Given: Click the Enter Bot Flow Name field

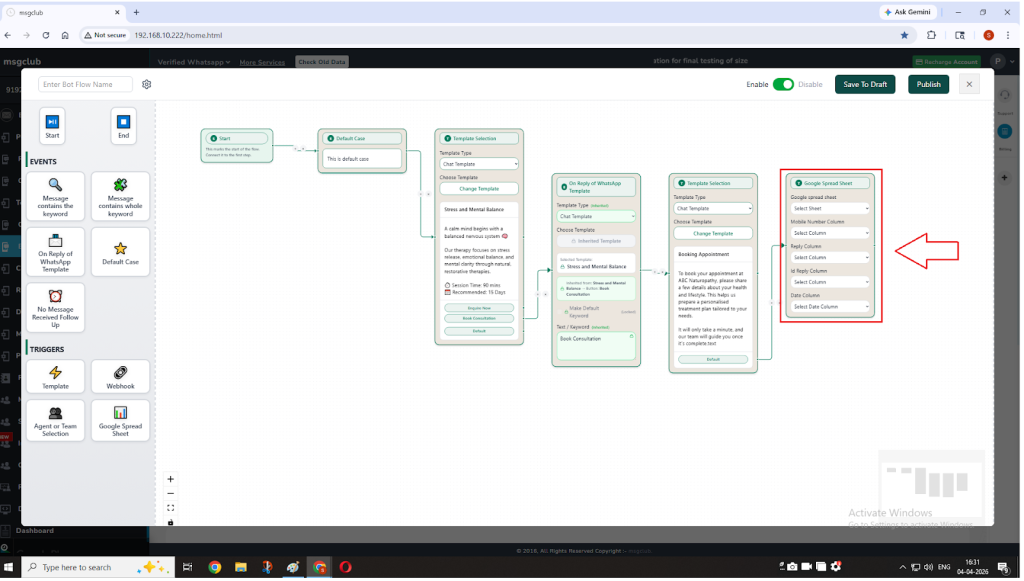Looking at the screenshot, I should (x=85, y=84).
